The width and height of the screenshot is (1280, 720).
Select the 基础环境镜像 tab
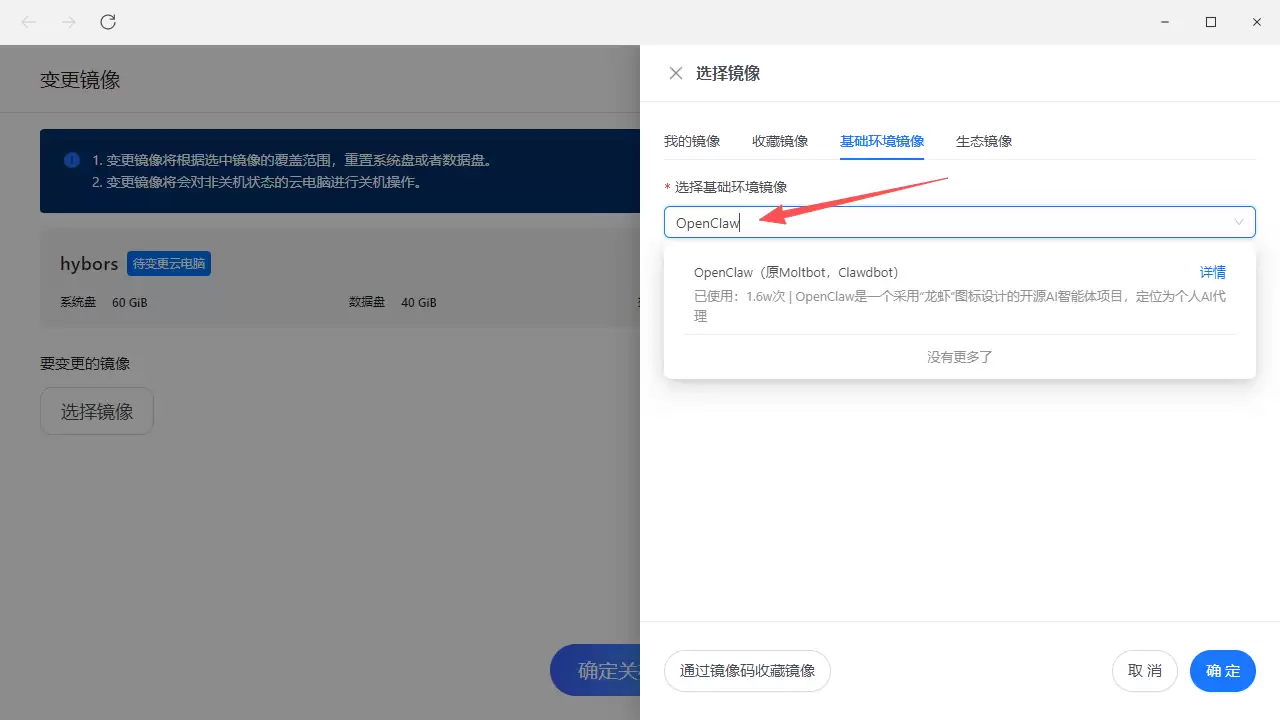[881, 141]
